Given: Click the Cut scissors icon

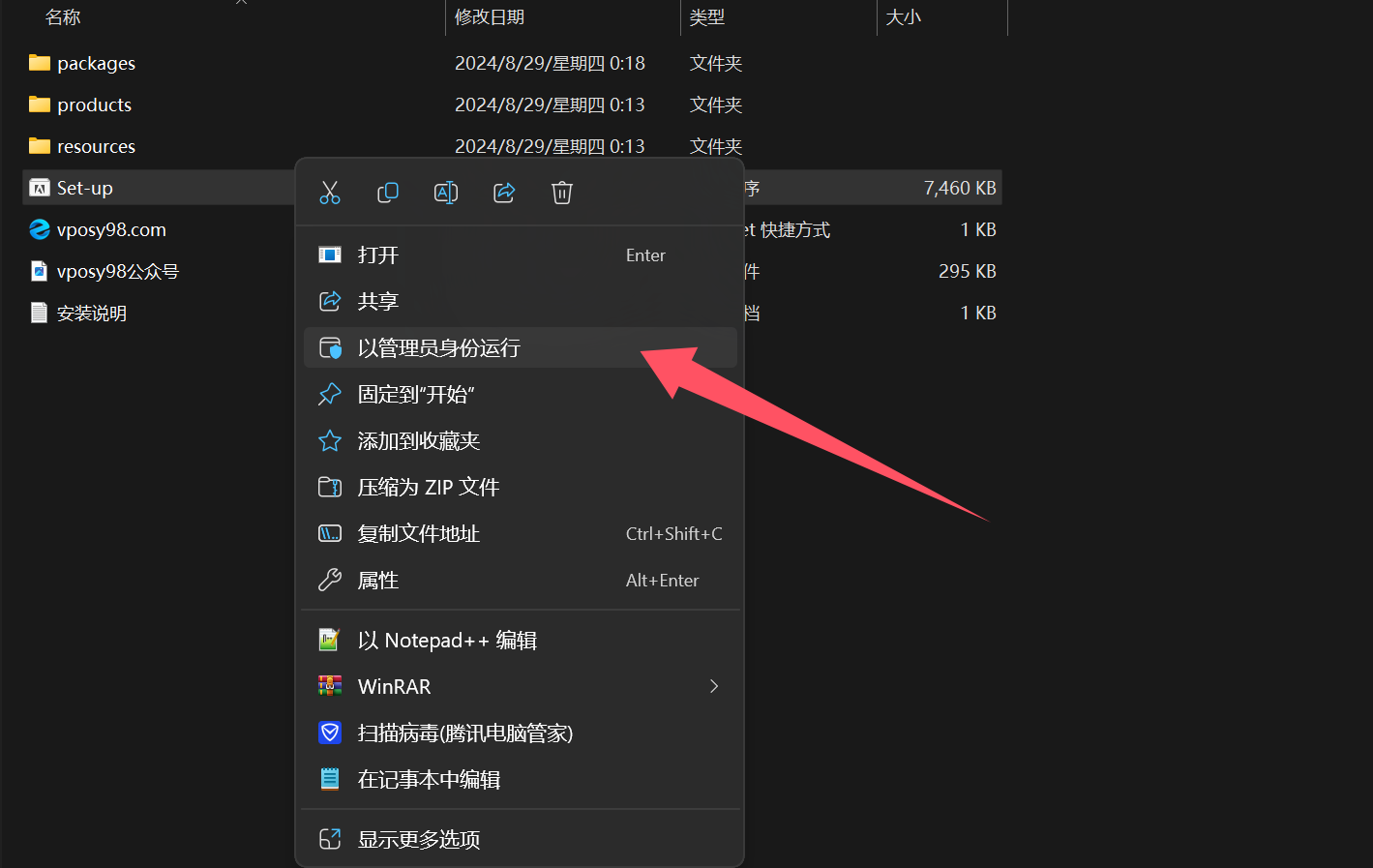Looking at the screenshot, I should click(330, 193).
